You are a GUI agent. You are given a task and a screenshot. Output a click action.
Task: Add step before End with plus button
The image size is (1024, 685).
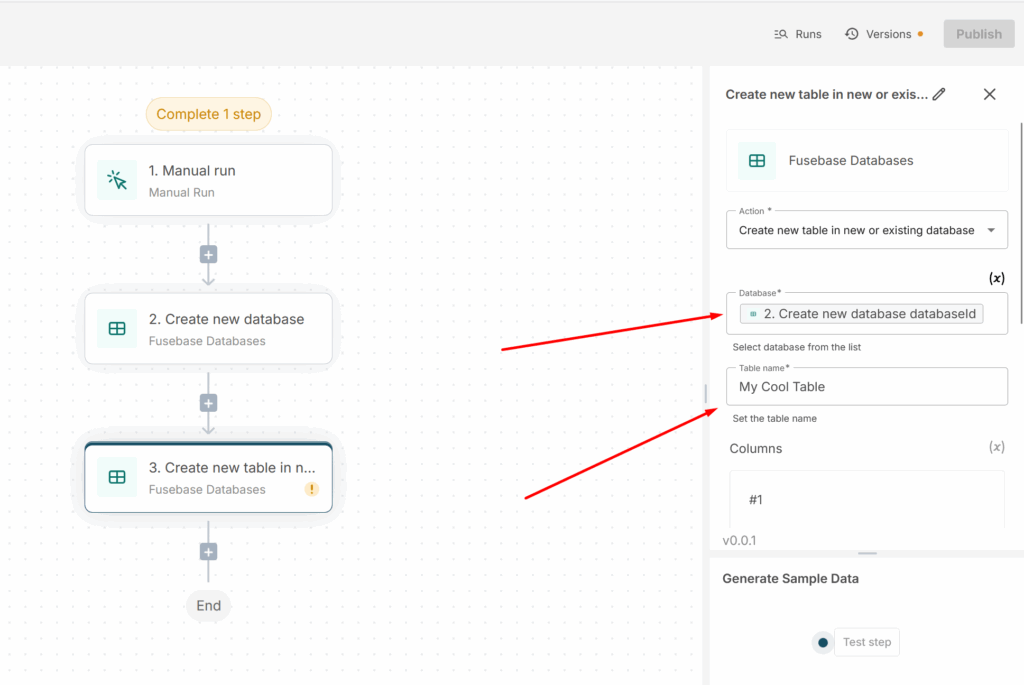[208, 551]
